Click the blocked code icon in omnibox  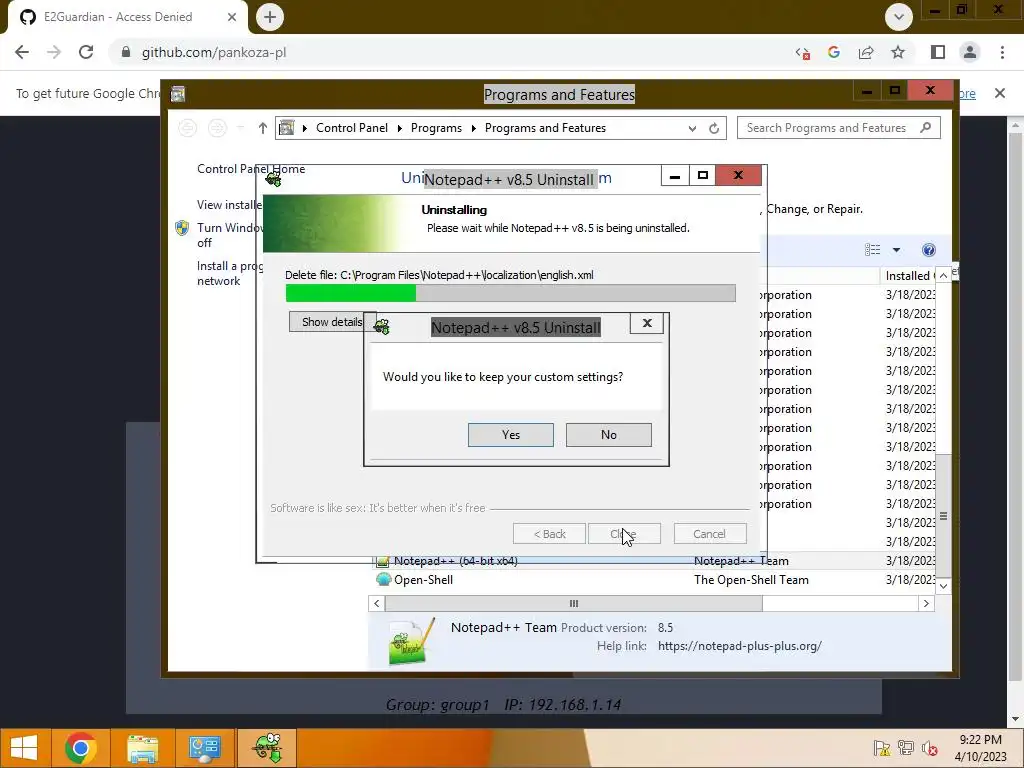(803, 53)
